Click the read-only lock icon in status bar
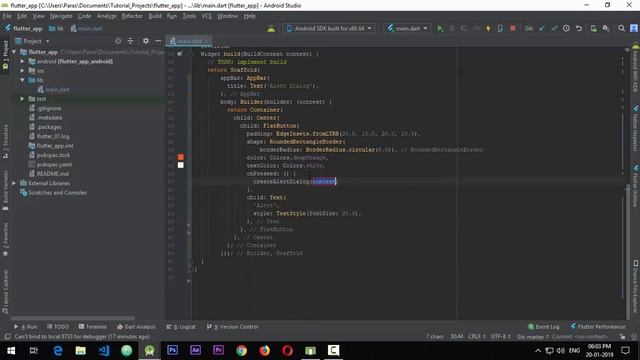The height and width of the screenshot is (360, 640). tap(622, 337)
